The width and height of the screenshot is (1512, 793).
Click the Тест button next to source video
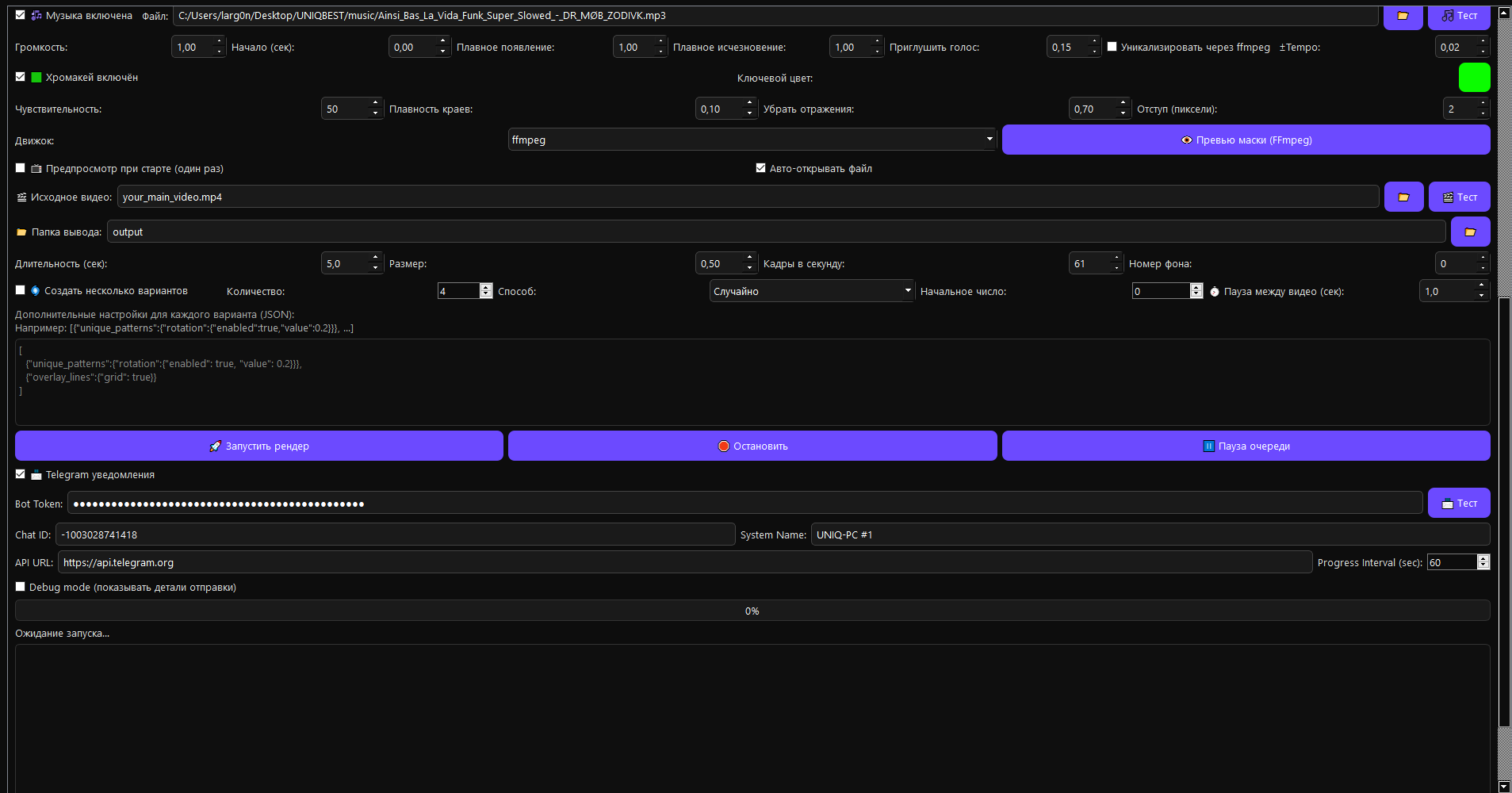pos(1459,197)
